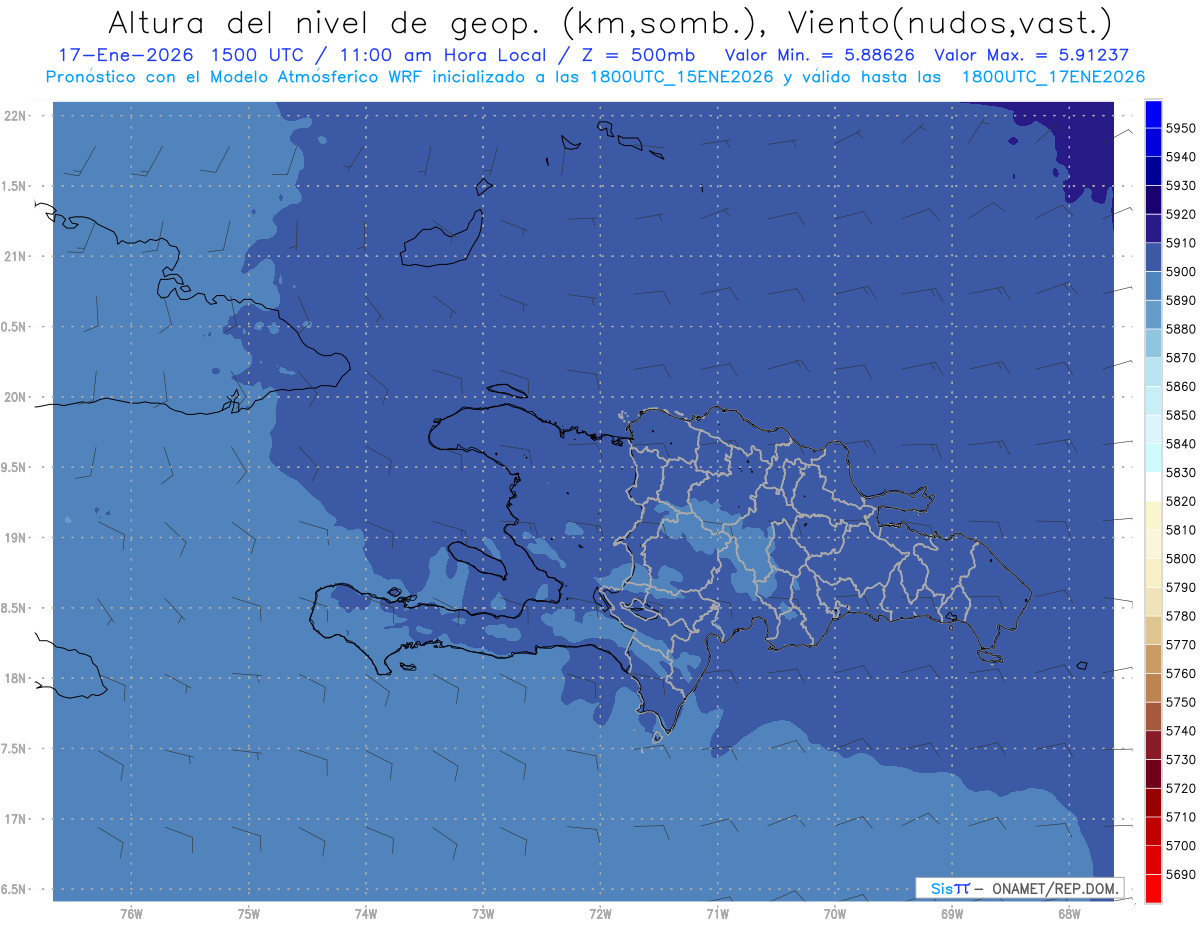Pick the bright blue swatch above 5950
Screen dimensions: 1200x927
[1153, 113]
